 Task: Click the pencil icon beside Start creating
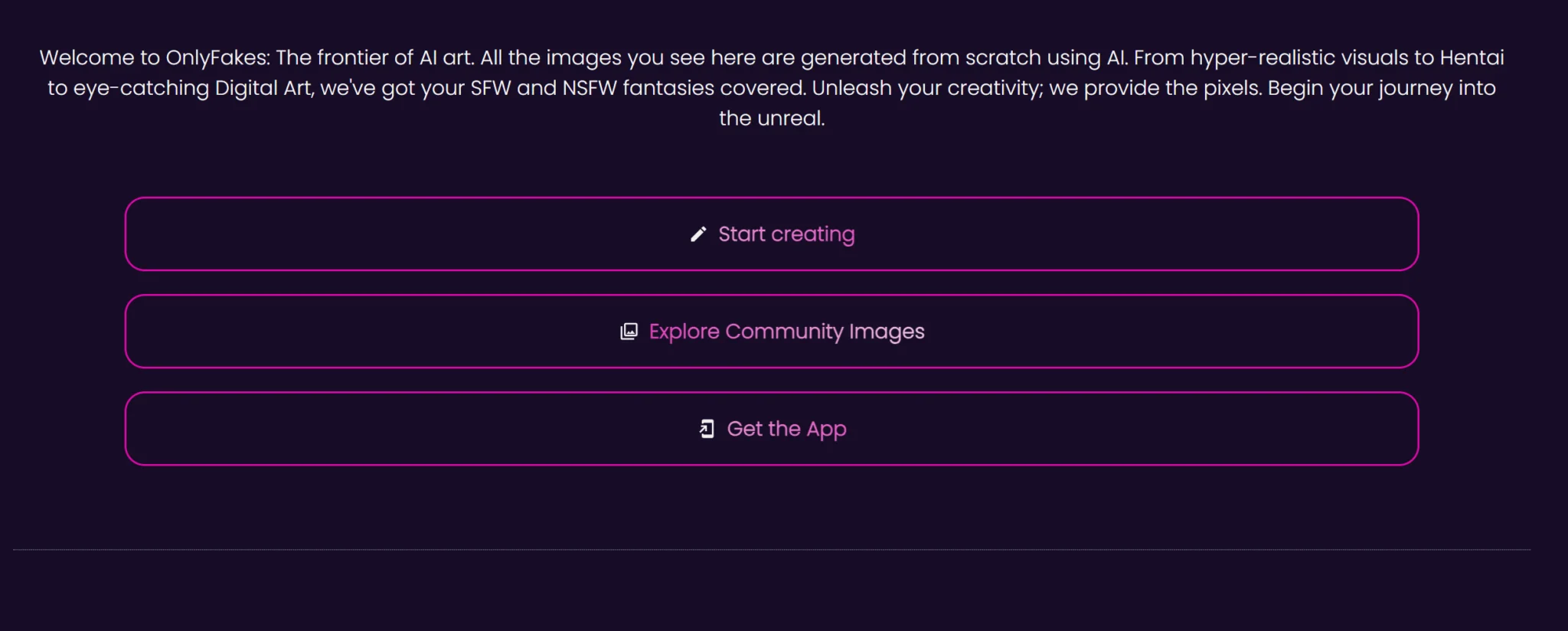tap(698, 234)
